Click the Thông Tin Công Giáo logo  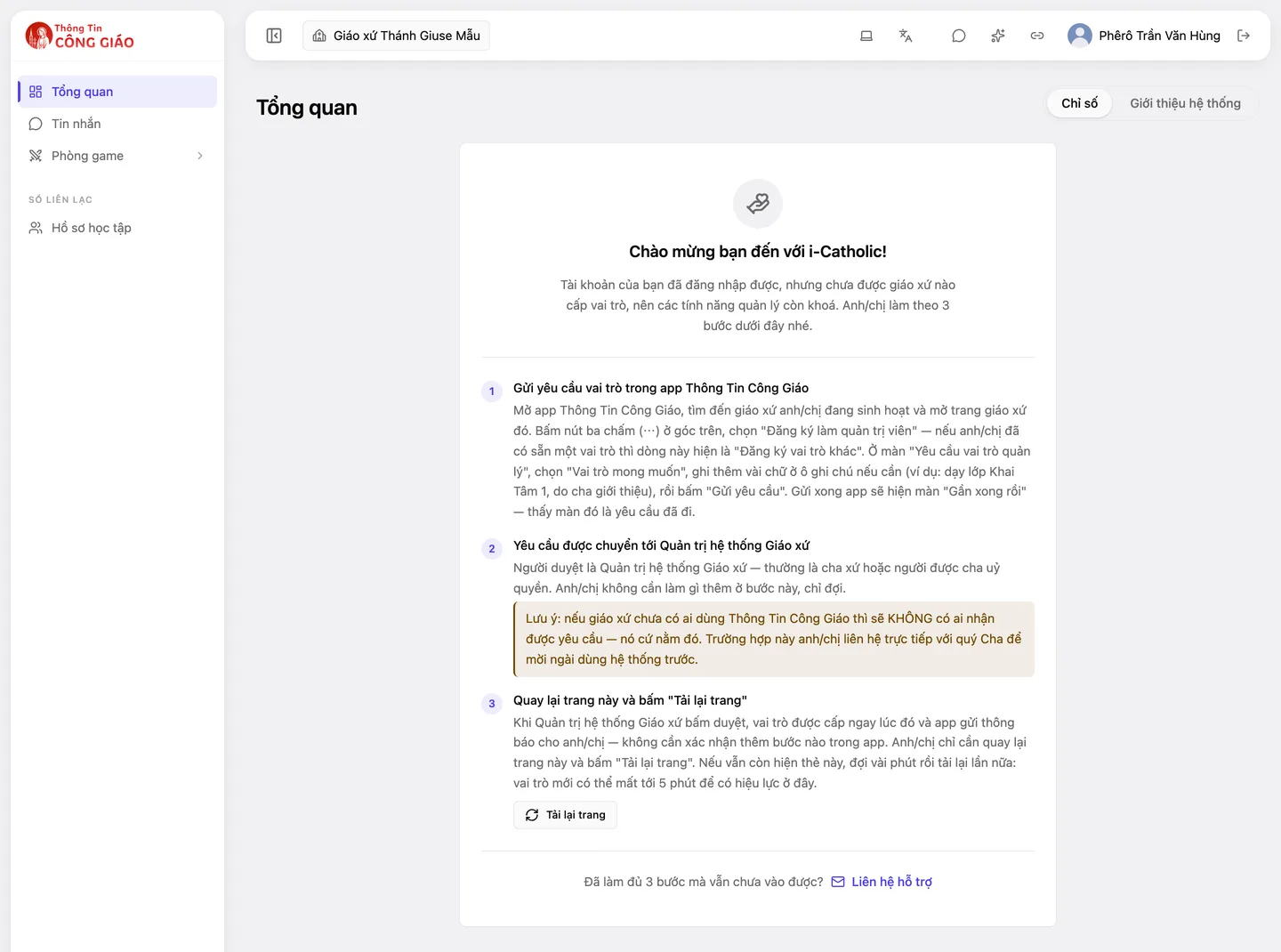[x=80, y=36]
